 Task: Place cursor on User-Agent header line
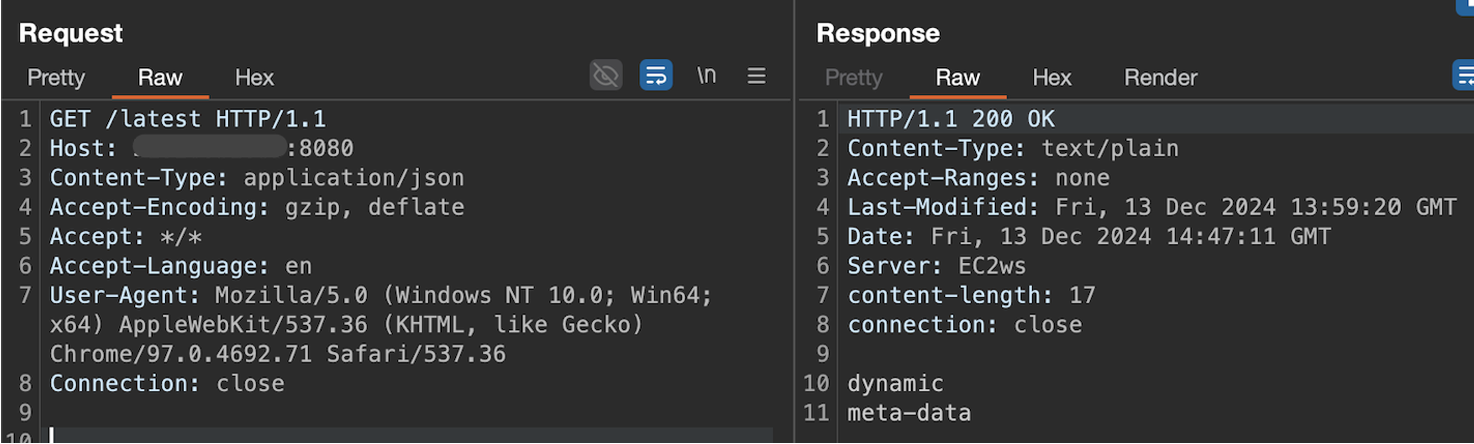point(380,296)
